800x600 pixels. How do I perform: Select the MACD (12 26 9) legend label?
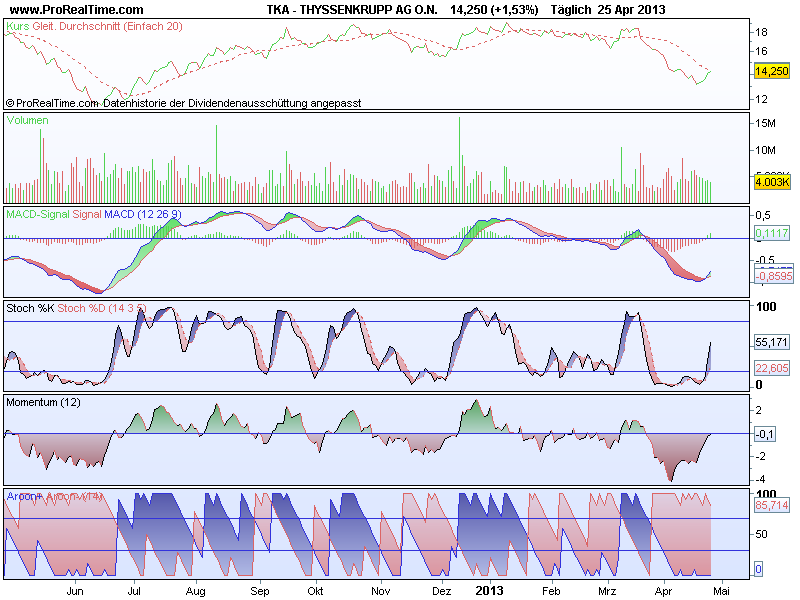click(x=142, y=214)
